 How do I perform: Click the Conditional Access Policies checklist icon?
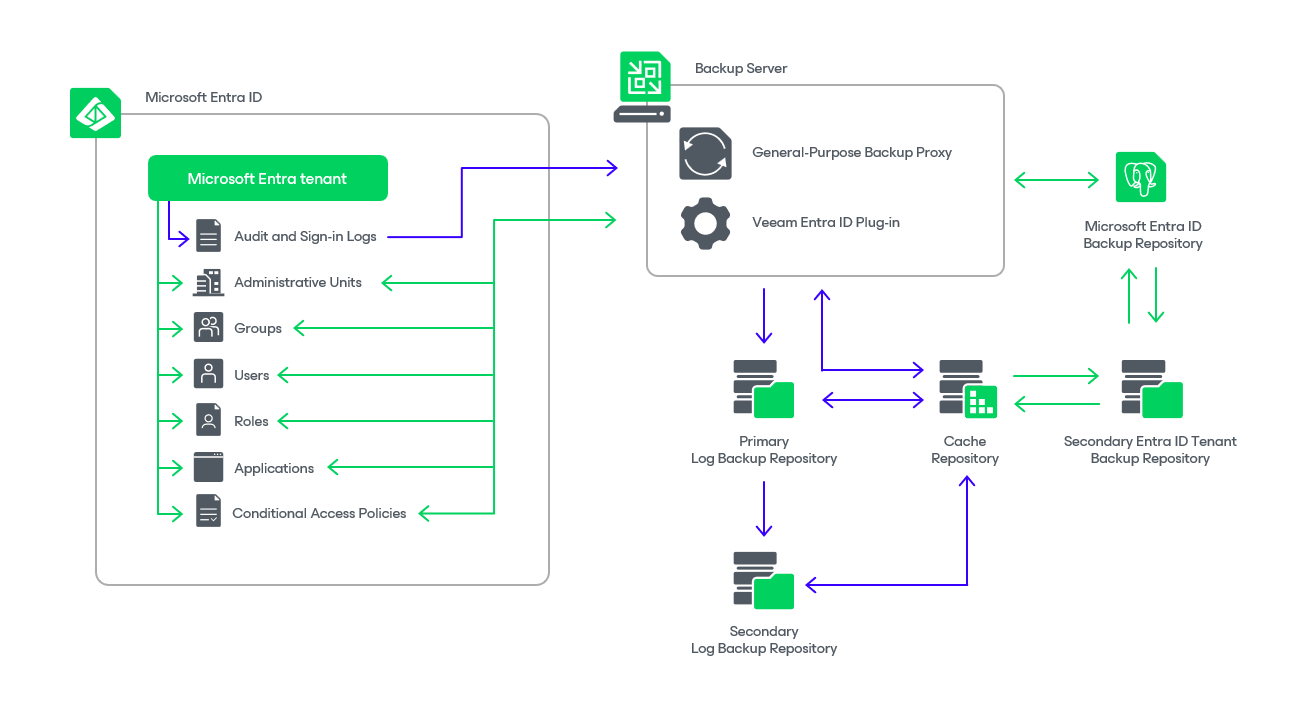click(208, 511)
